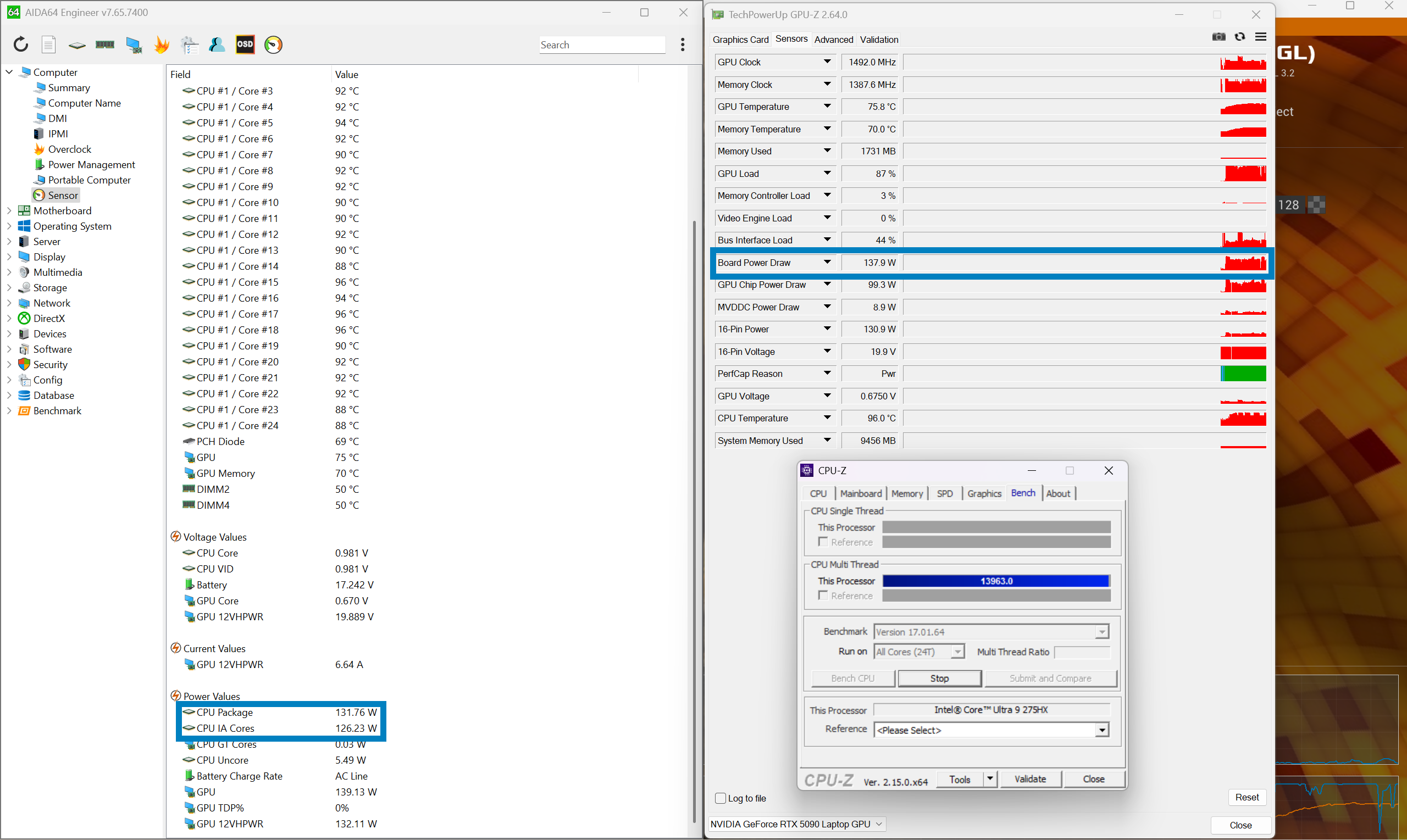1407x840 pixels.
Task: Take a GPU-Z screenshot with camera icon
Action: (1218, 37)
